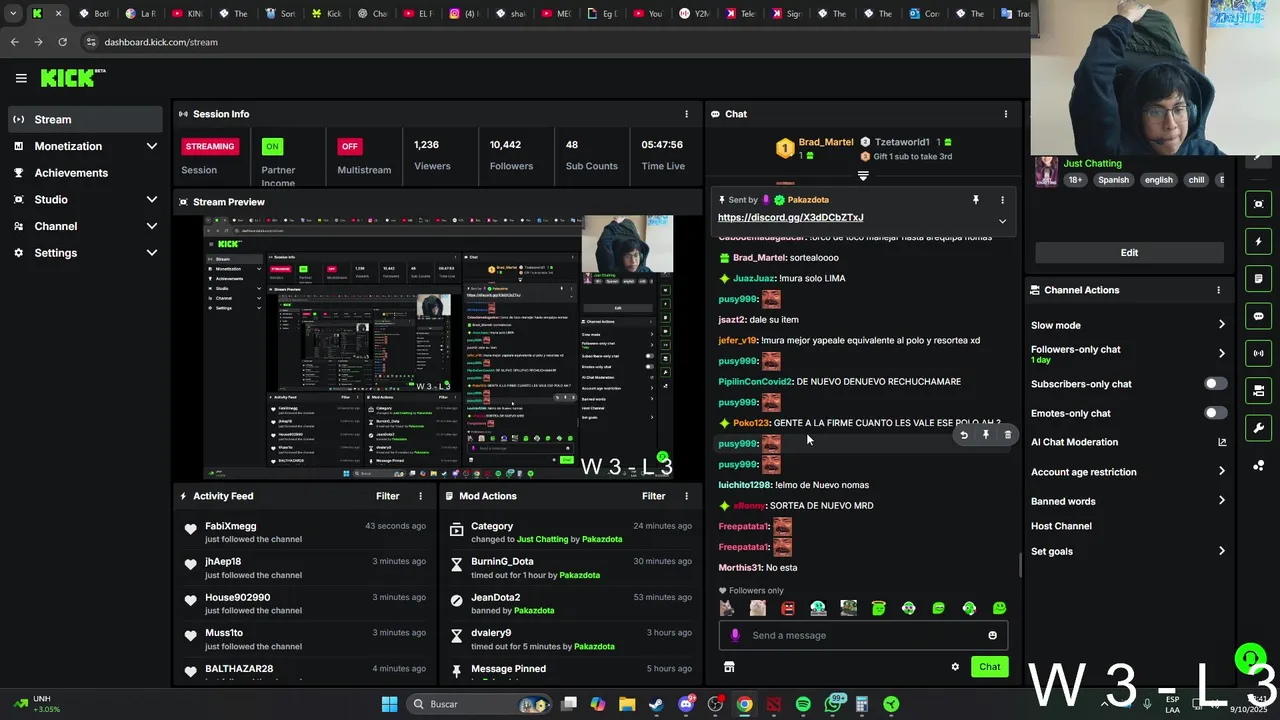The height and width of the screenshot is (720, 1280).
Task: Open Spotify from the taskbar
Action: pos(803,704)
